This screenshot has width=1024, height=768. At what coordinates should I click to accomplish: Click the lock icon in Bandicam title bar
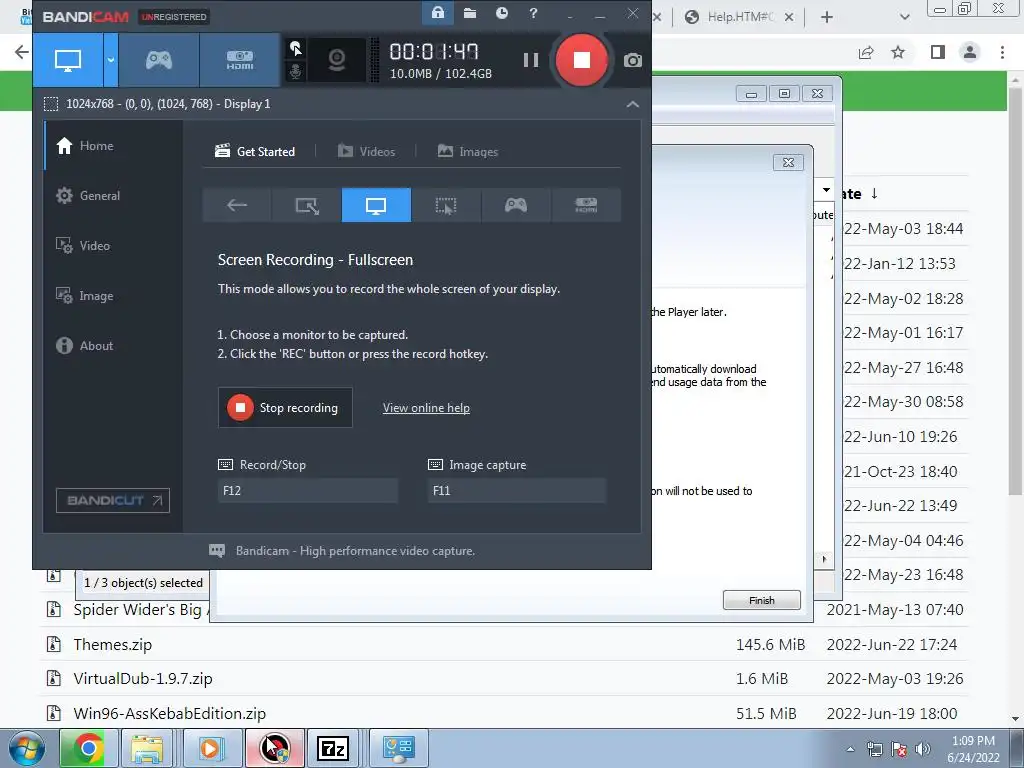(x=438, y=13)
